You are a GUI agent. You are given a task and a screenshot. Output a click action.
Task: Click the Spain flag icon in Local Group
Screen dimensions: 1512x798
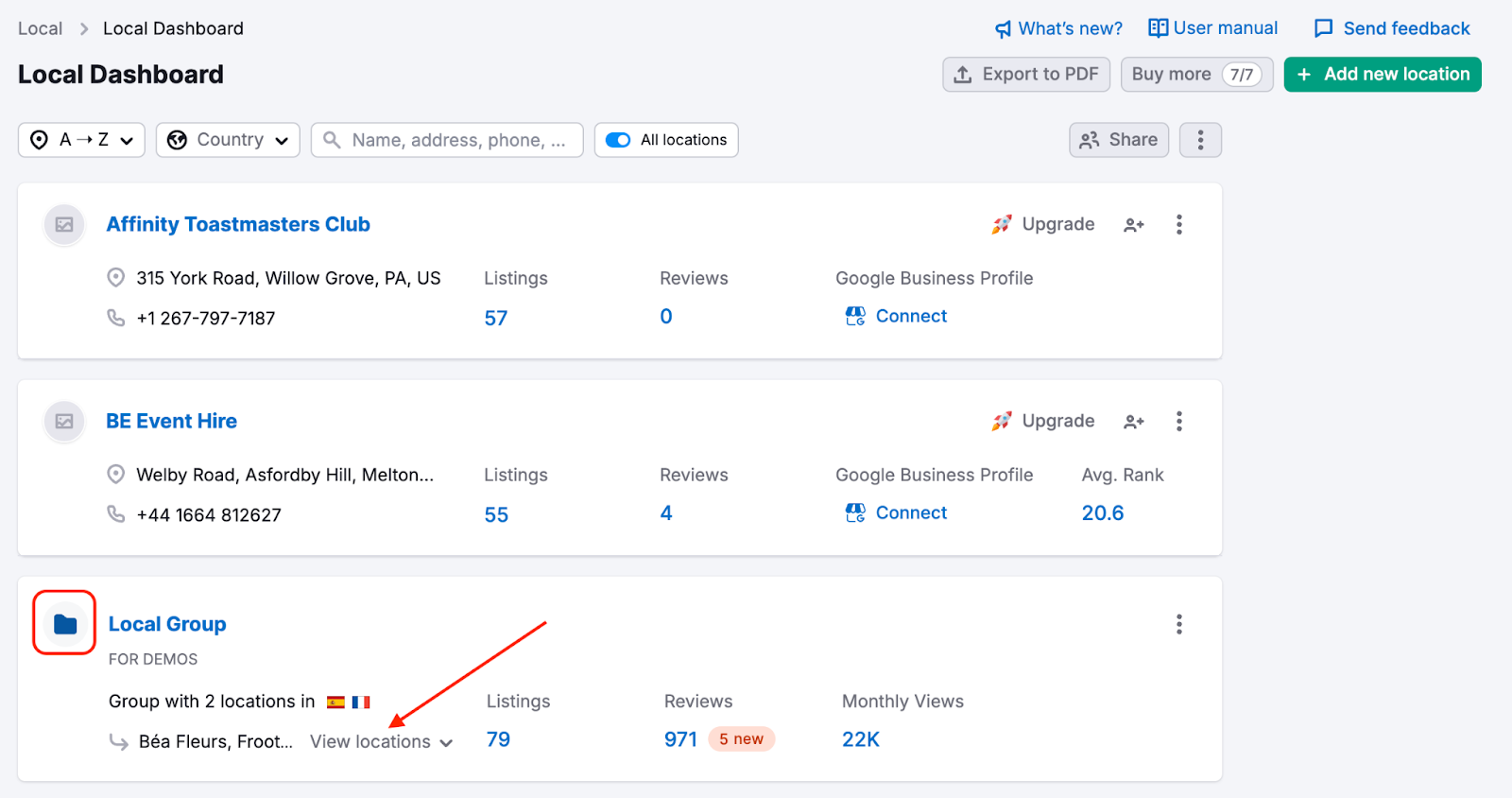(x=335, y=702)
